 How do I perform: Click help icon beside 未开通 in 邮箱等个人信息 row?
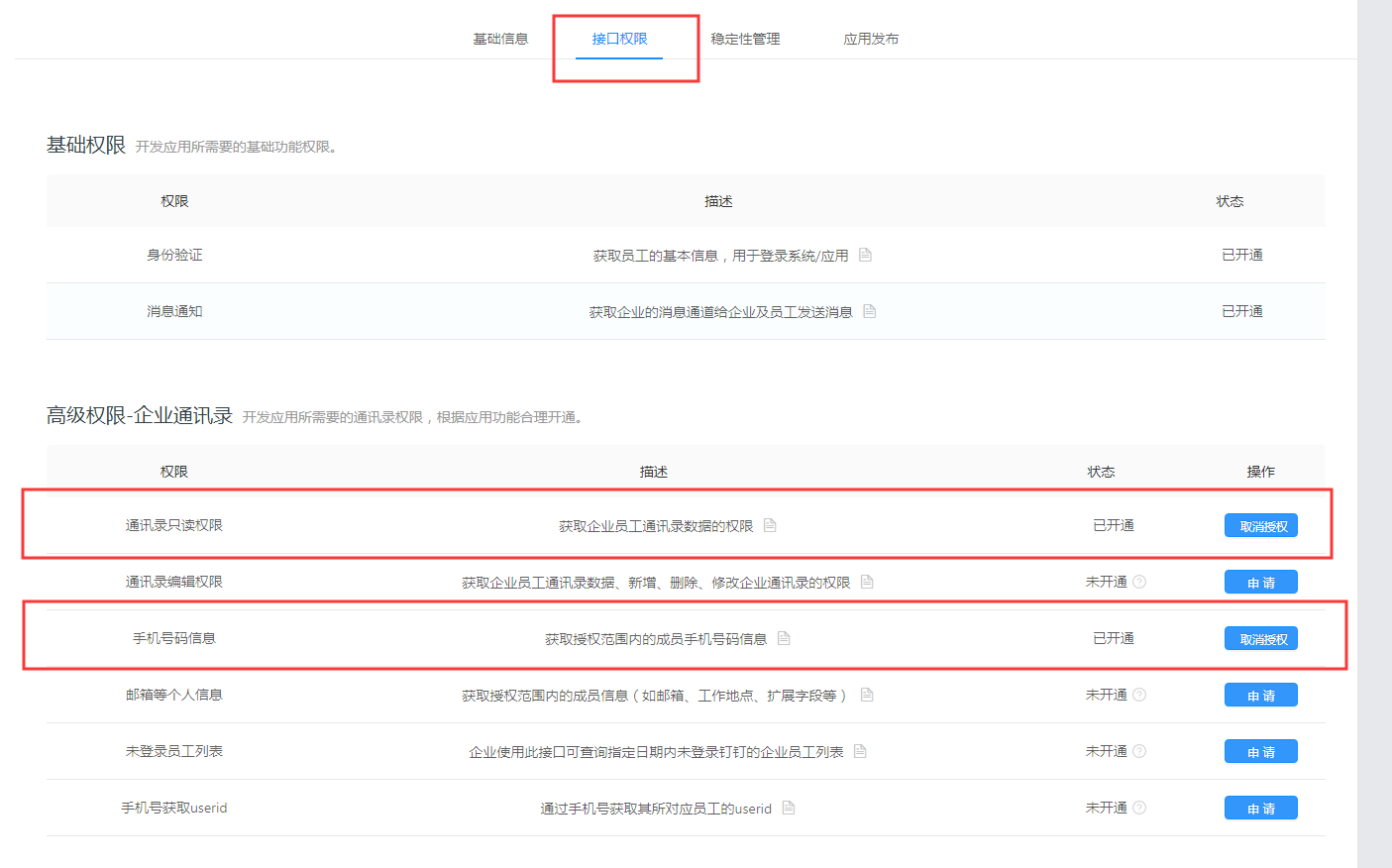[1139, 695]
